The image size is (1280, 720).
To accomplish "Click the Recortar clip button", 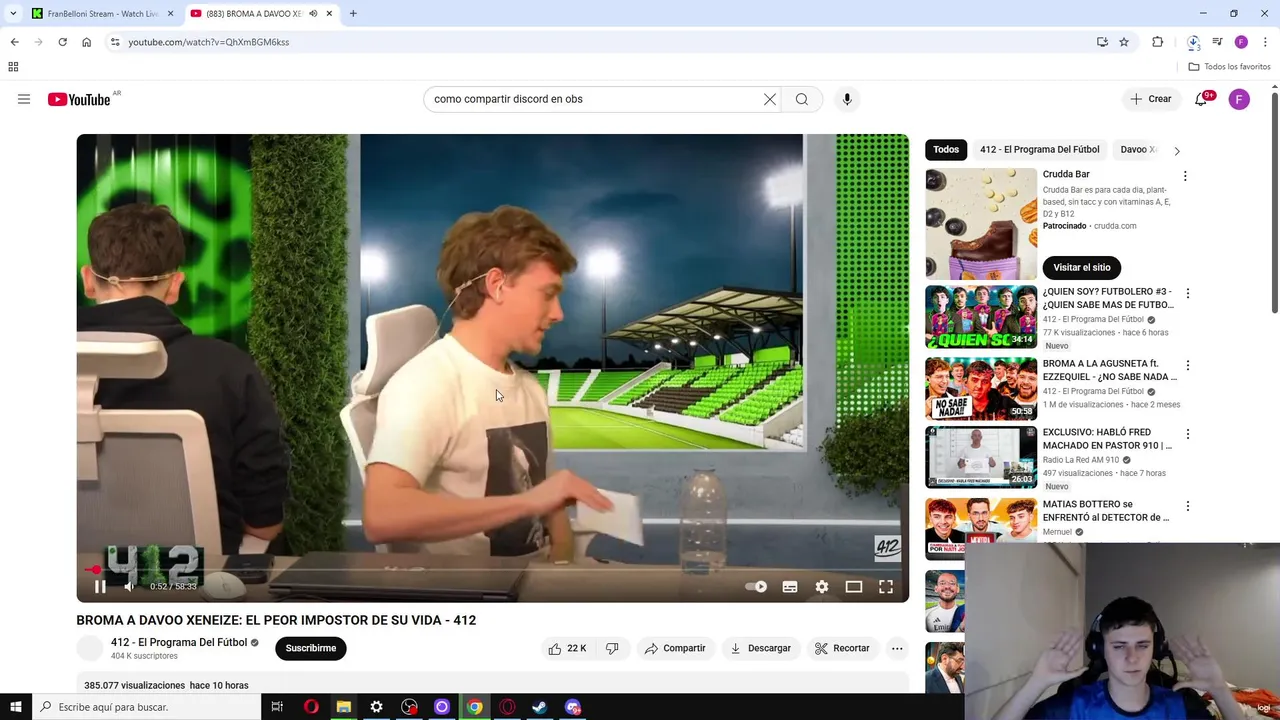I will (x=842, y=648).
